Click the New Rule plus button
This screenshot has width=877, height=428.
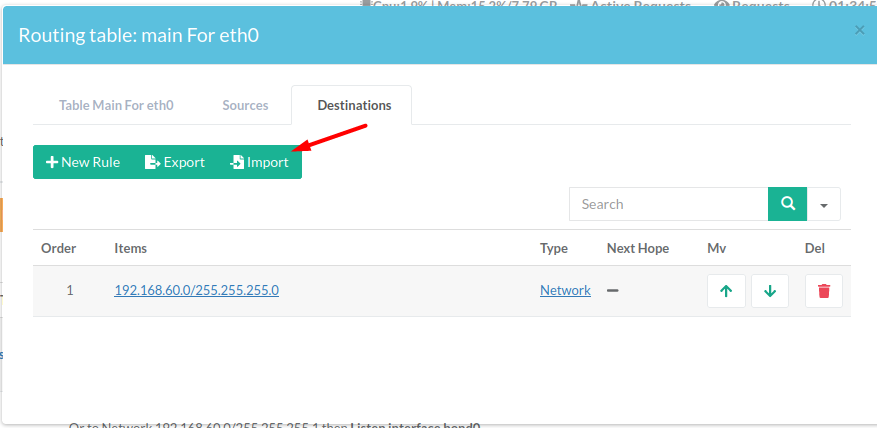(x=83, y=162)
